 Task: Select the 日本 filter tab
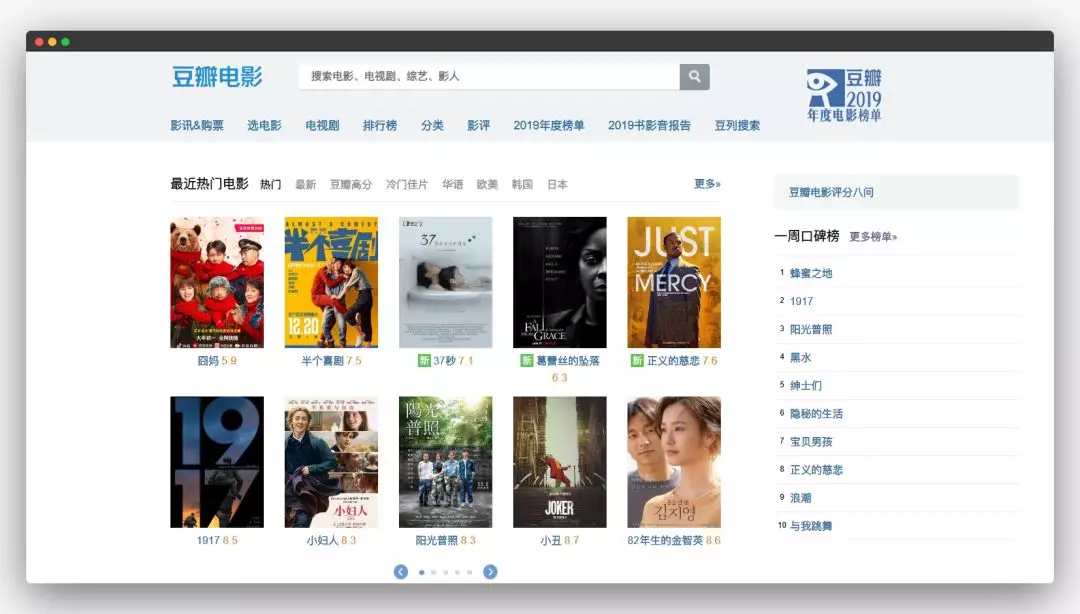(557, 185)
